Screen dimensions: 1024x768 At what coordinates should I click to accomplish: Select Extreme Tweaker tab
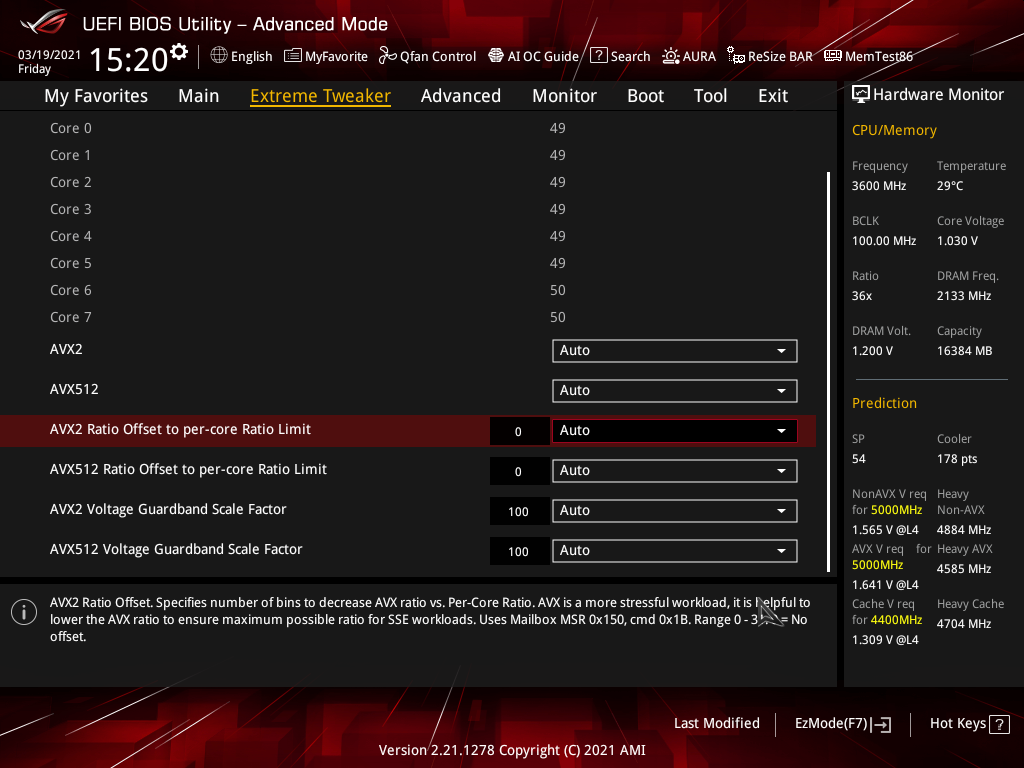coord(321,96)
